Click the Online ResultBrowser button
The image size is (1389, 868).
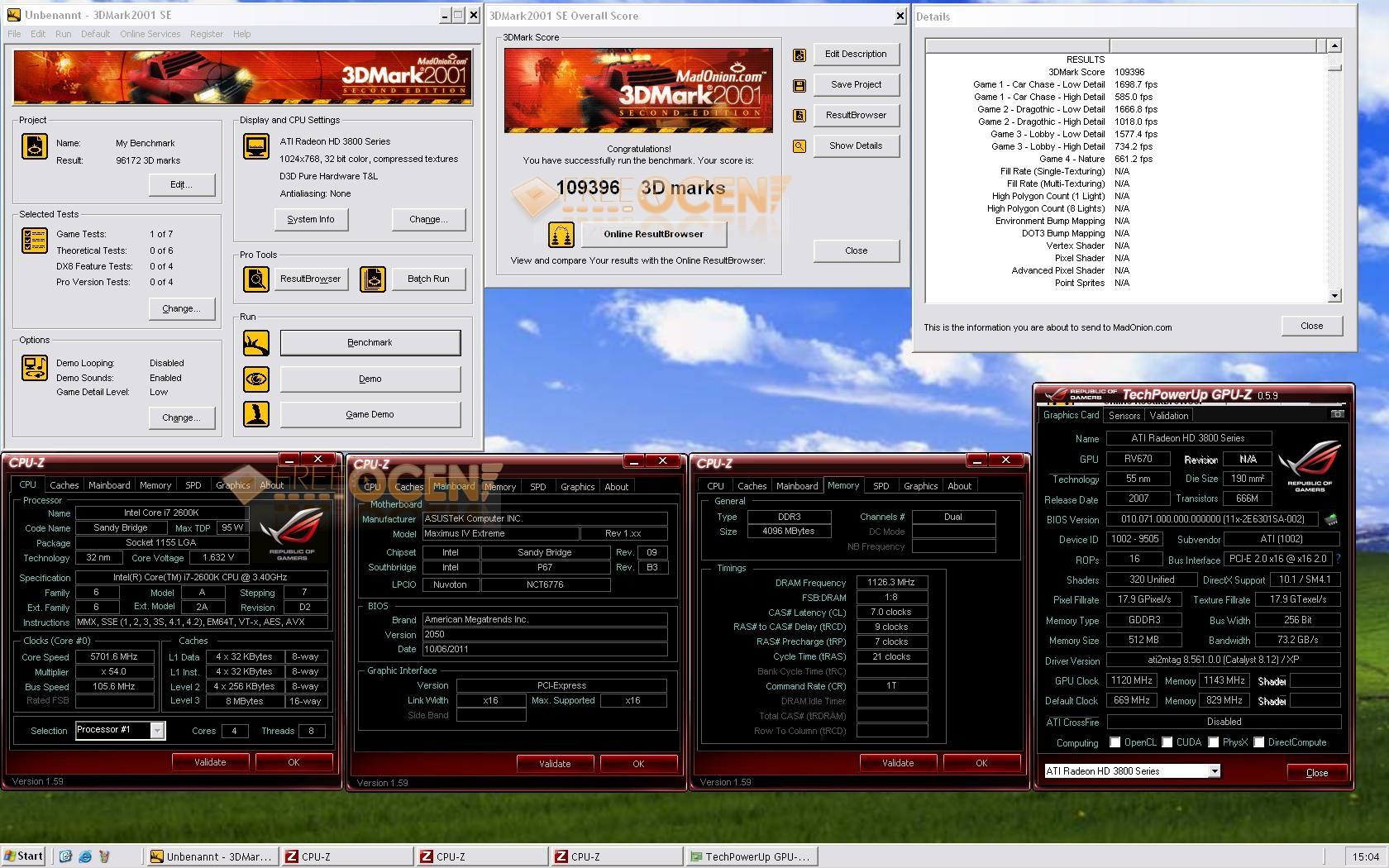pos(653,235)
